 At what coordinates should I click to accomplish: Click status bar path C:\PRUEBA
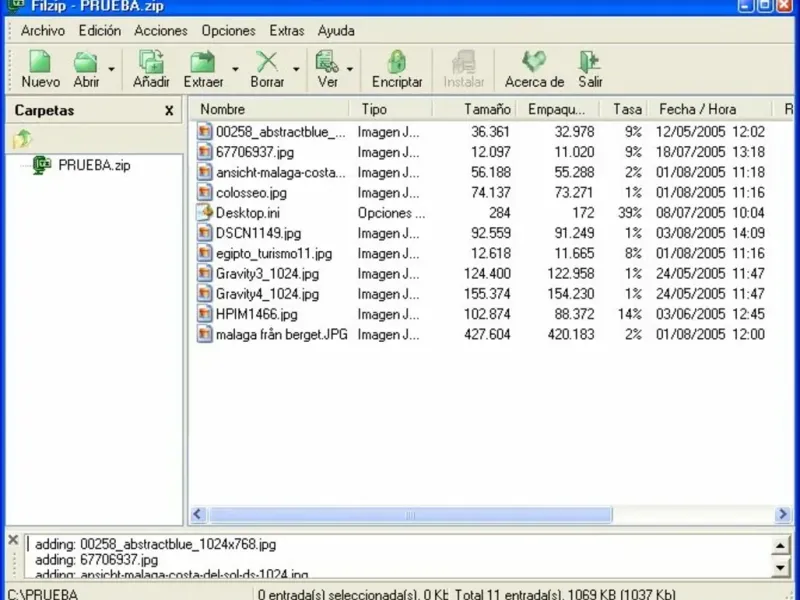click(x=43, y=594)
